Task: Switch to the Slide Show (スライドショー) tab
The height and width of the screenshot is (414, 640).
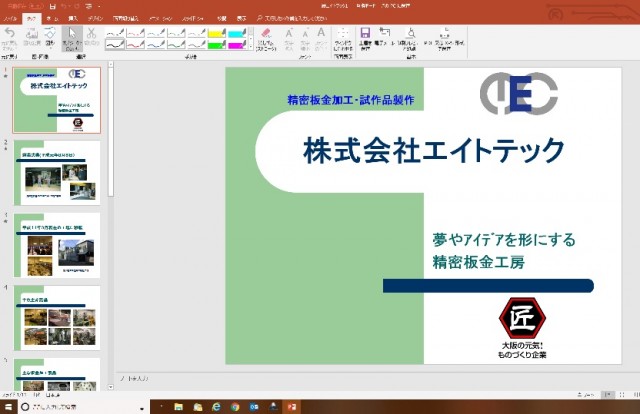Action: (x=193, y=18)
